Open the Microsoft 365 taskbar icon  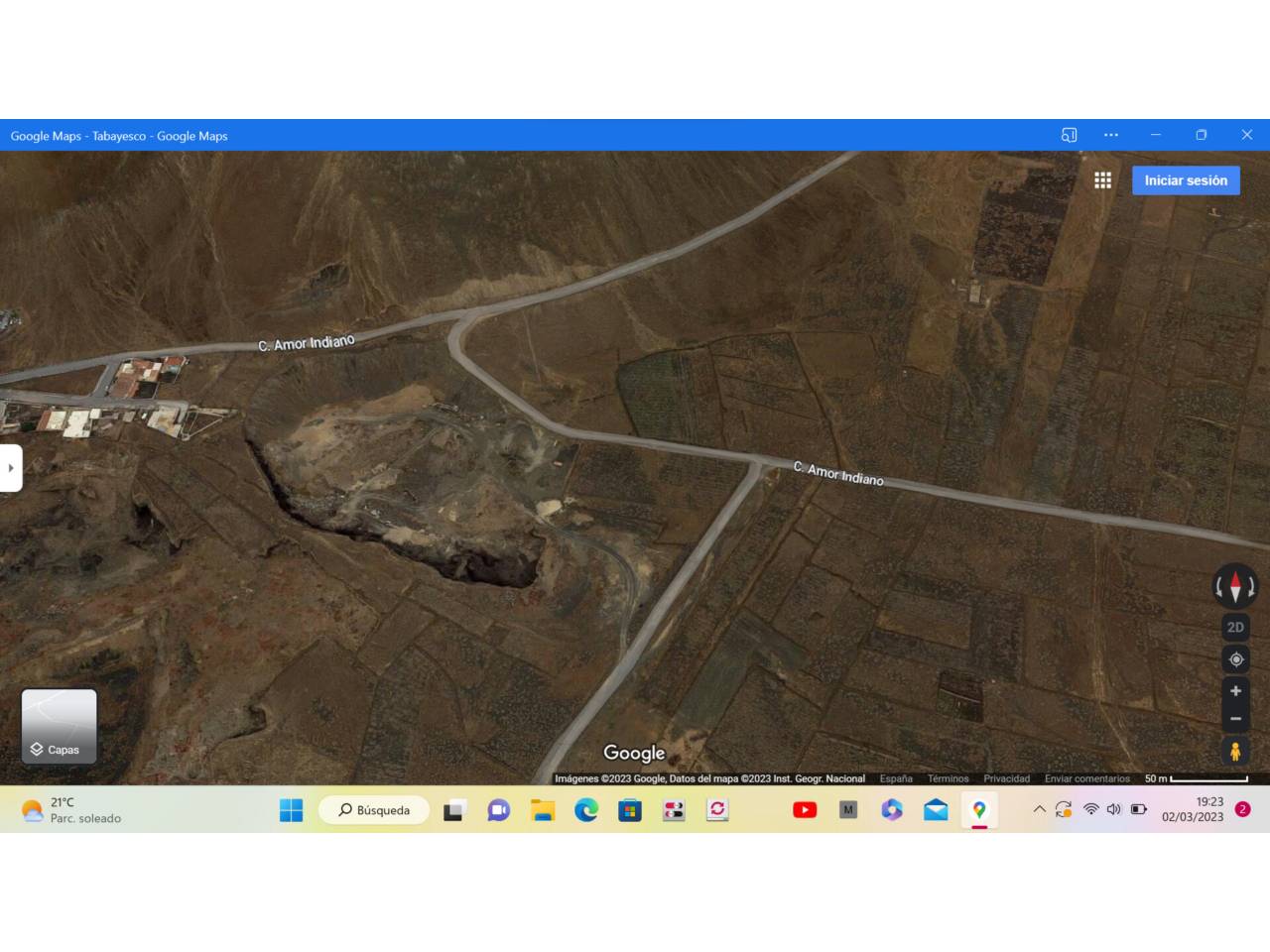[x=892, y=810]
